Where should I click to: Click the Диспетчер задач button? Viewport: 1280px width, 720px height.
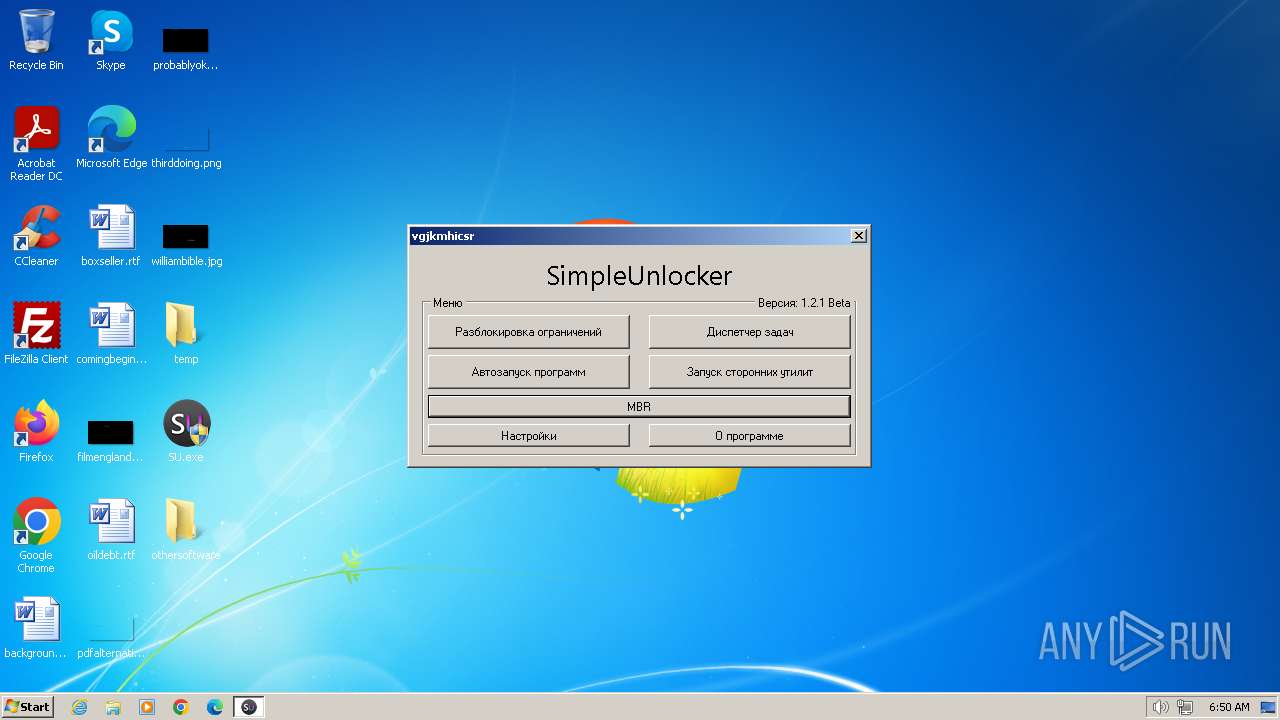[x=750, y=331]
